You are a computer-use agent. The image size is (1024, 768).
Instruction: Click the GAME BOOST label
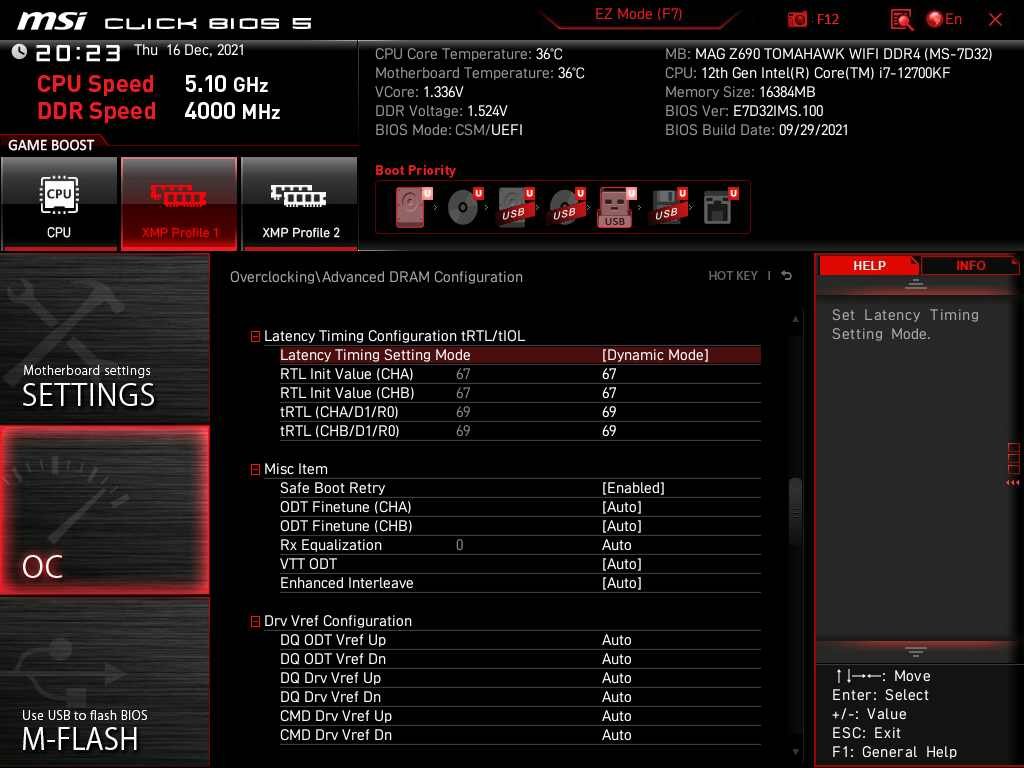[x=51, y=145]
